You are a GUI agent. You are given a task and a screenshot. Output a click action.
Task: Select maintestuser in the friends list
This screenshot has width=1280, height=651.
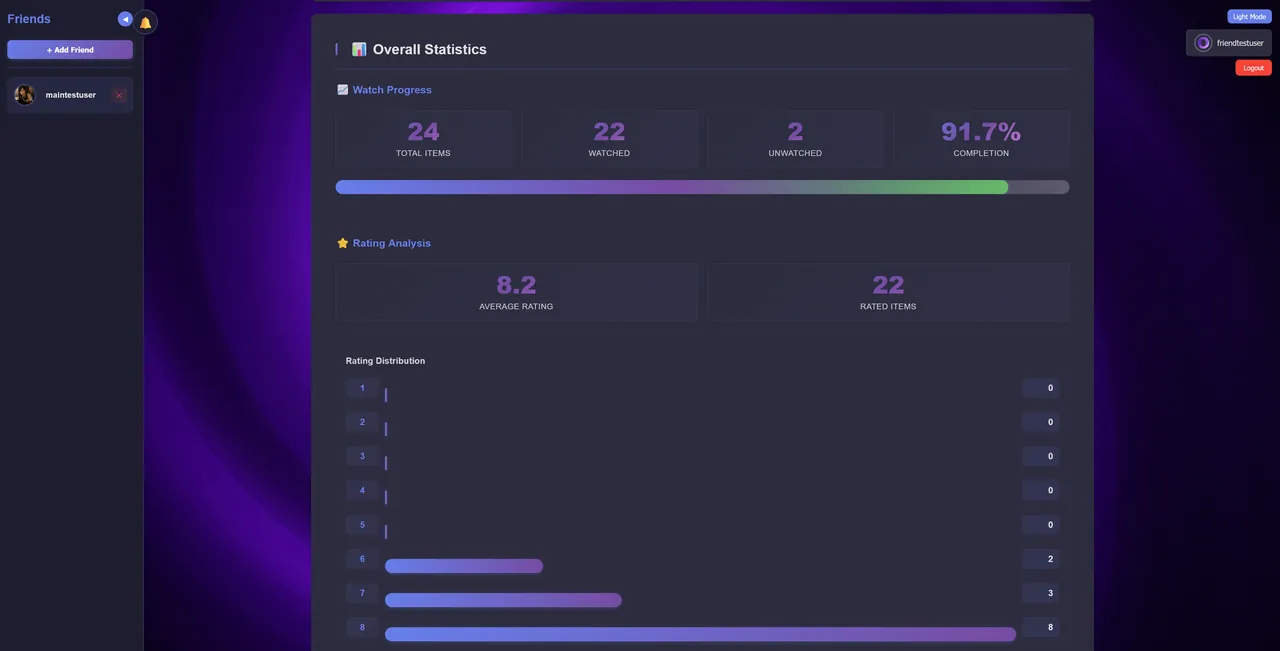coord(70,95)
